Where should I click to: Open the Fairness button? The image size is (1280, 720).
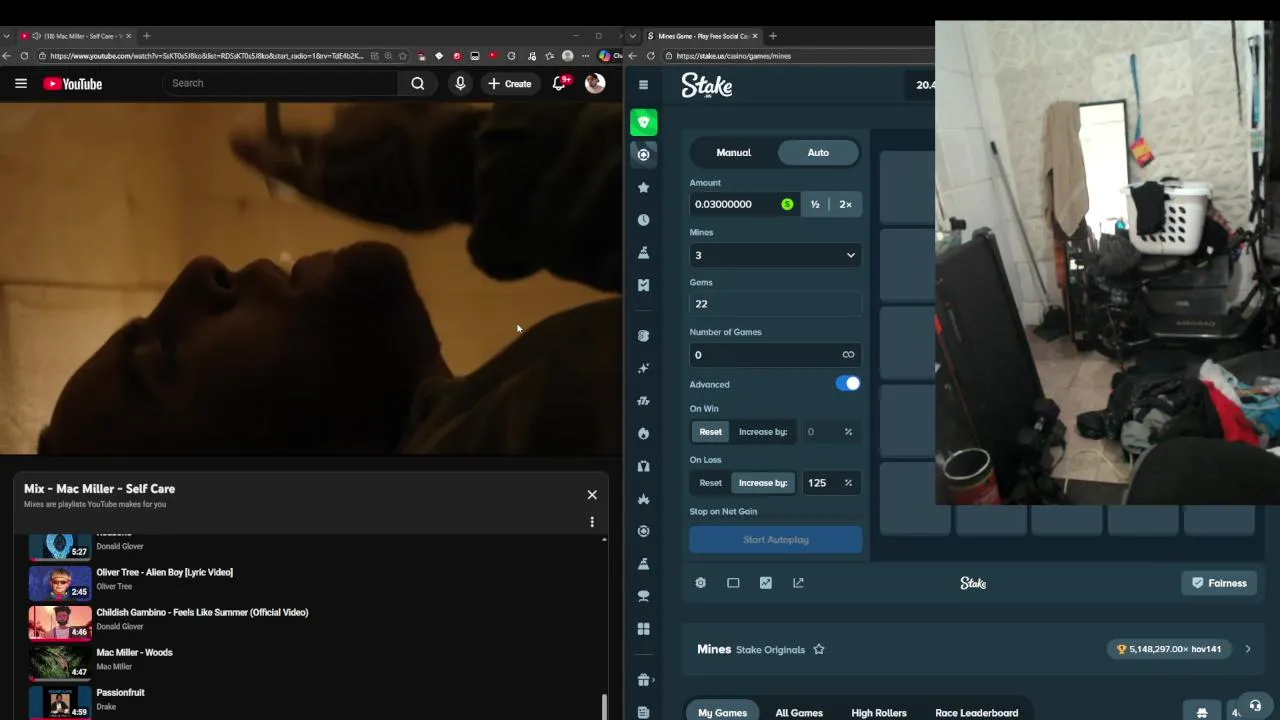tap(1219, 583)
